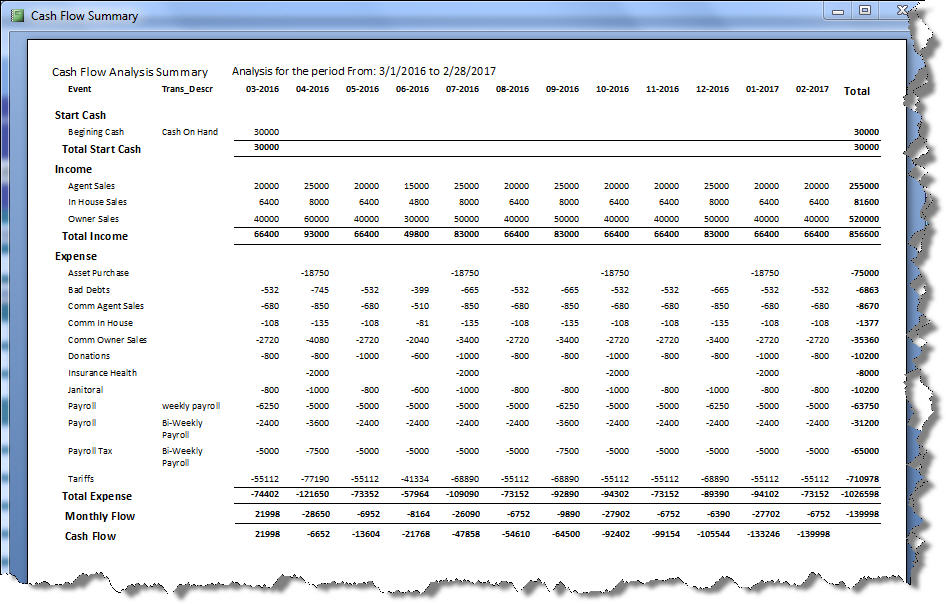The height and width of the screenshot is (604, 946).
Task: Click Agent Sales total '255000'
Action: (x=863, y=186)
